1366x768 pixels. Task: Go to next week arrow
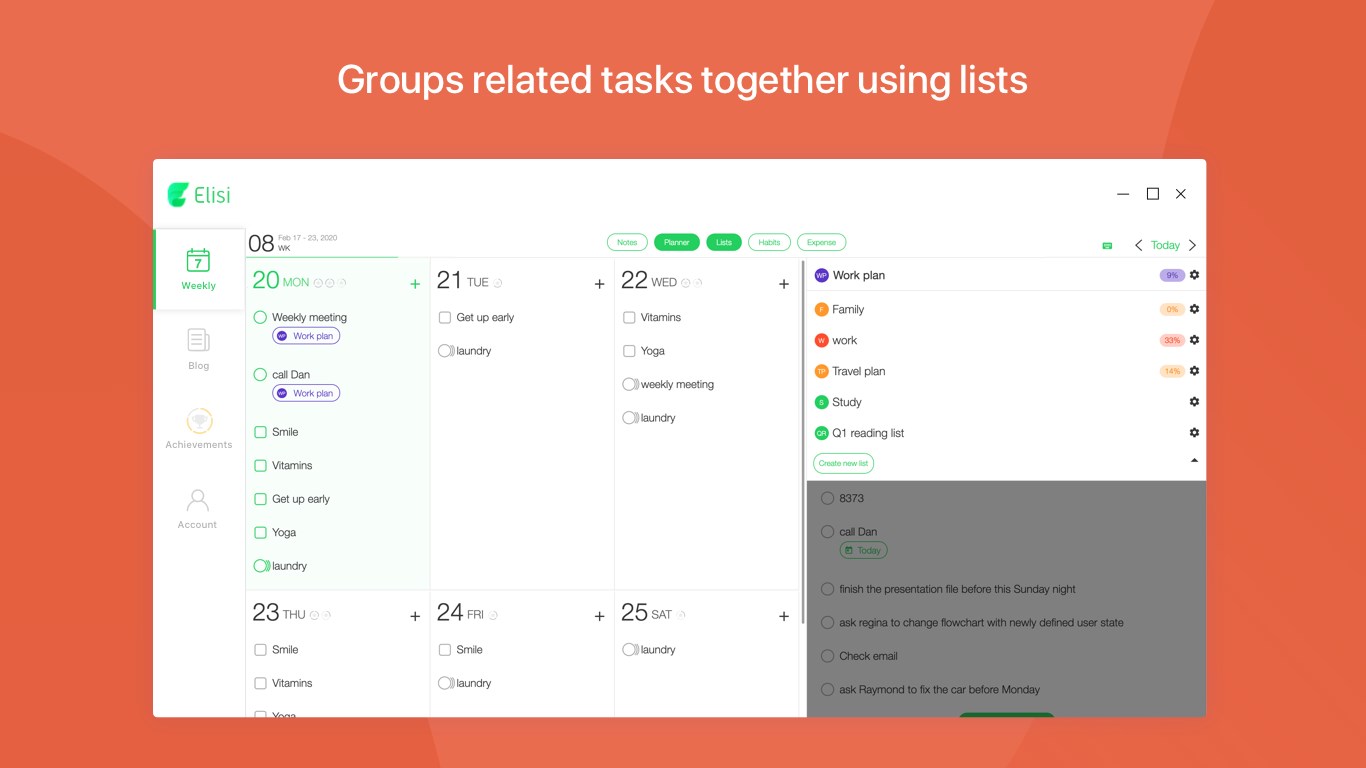1192,245
